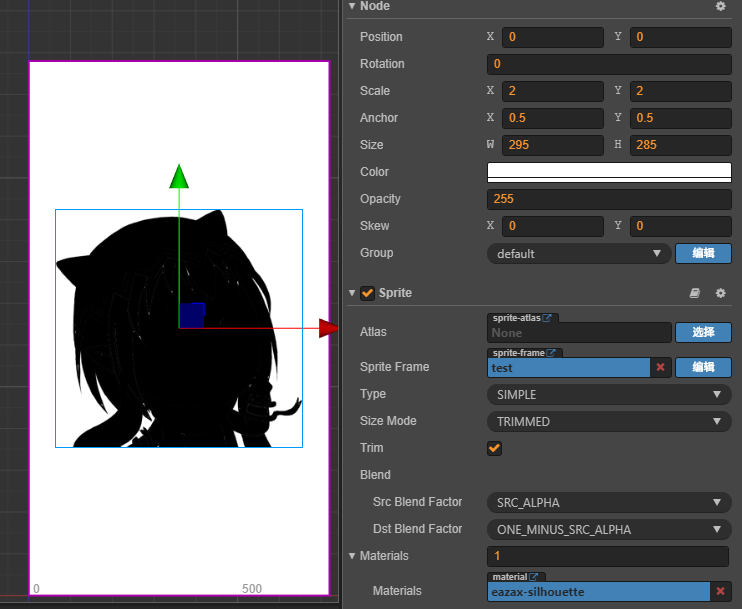This screenshot has height=609, width=742.
Task: Collapse the Sprite section
Action: tap(352, 293)
